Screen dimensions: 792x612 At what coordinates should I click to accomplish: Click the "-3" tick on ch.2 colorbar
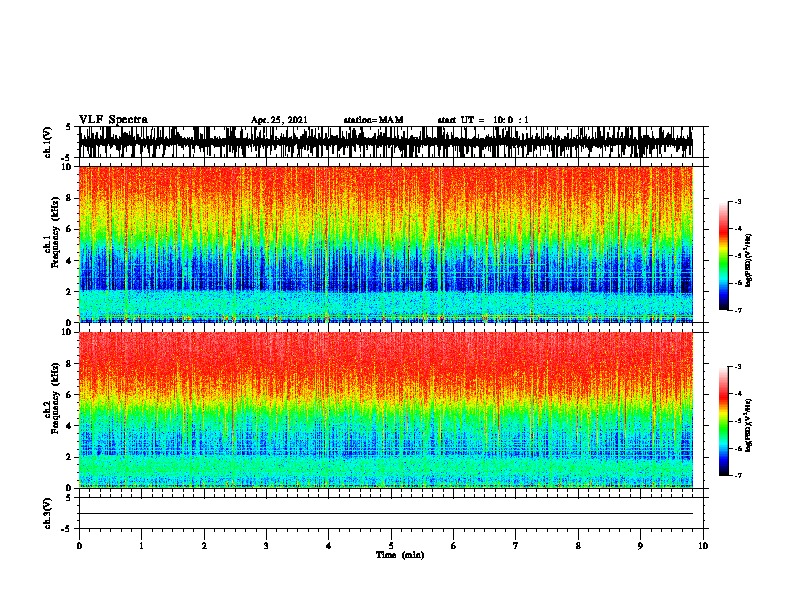click(x=737, y=367)
